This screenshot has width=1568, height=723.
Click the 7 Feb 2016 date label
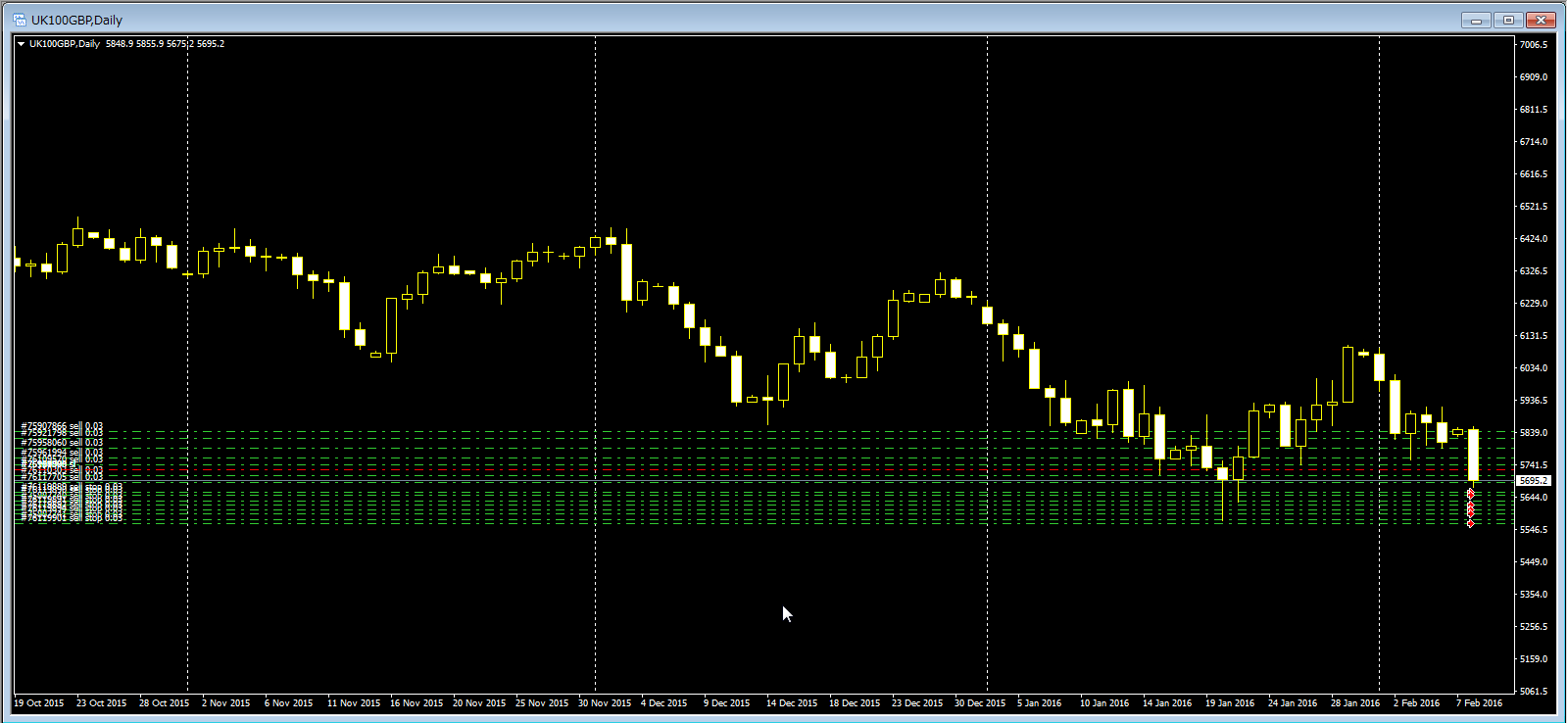(1479, 703)
